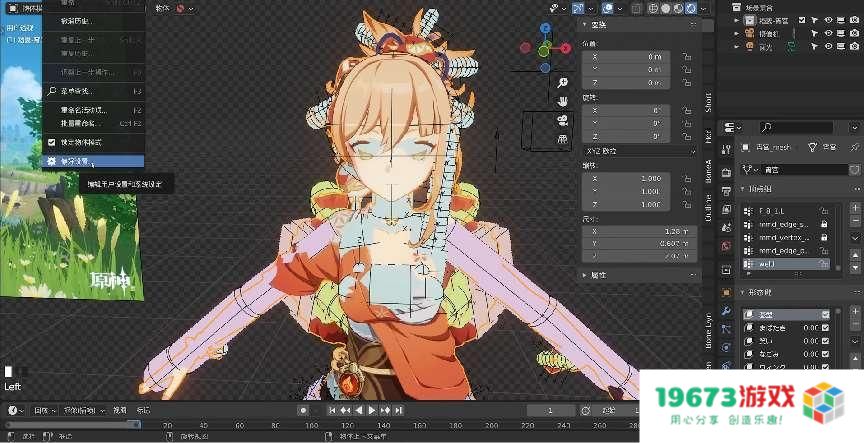The image size is (864, 443).
Task: Click the zoom magnifier icon in viewport
Action: click(564, 83)
